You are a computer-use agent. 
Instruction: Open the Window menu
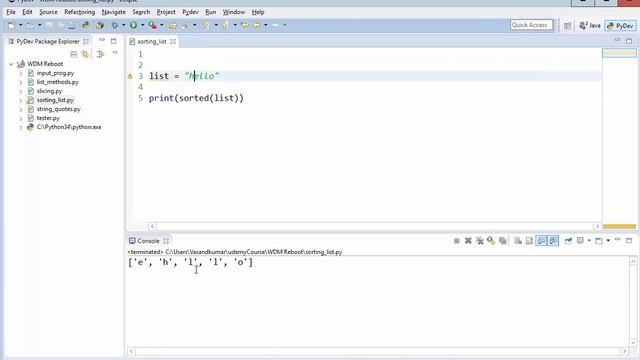click(x=233, y=12)
